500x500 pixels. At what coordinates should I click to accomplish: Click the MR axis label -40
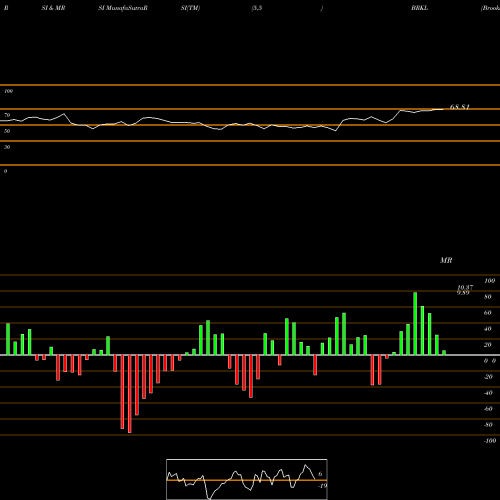point(488,393)
